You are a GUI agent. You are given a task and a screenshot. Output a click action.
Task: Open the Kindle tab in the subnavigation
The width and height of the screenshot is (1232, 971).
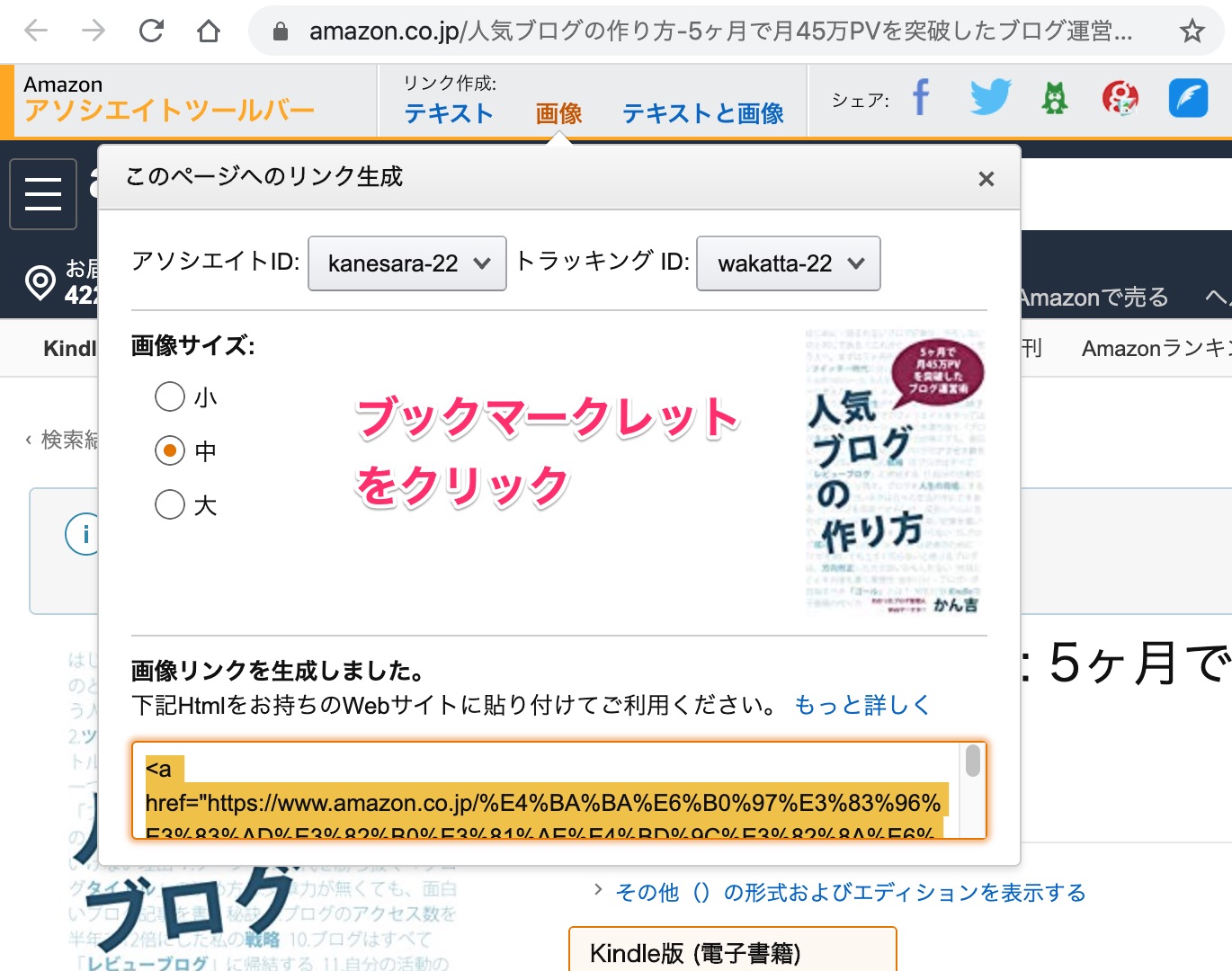(69, 349)
